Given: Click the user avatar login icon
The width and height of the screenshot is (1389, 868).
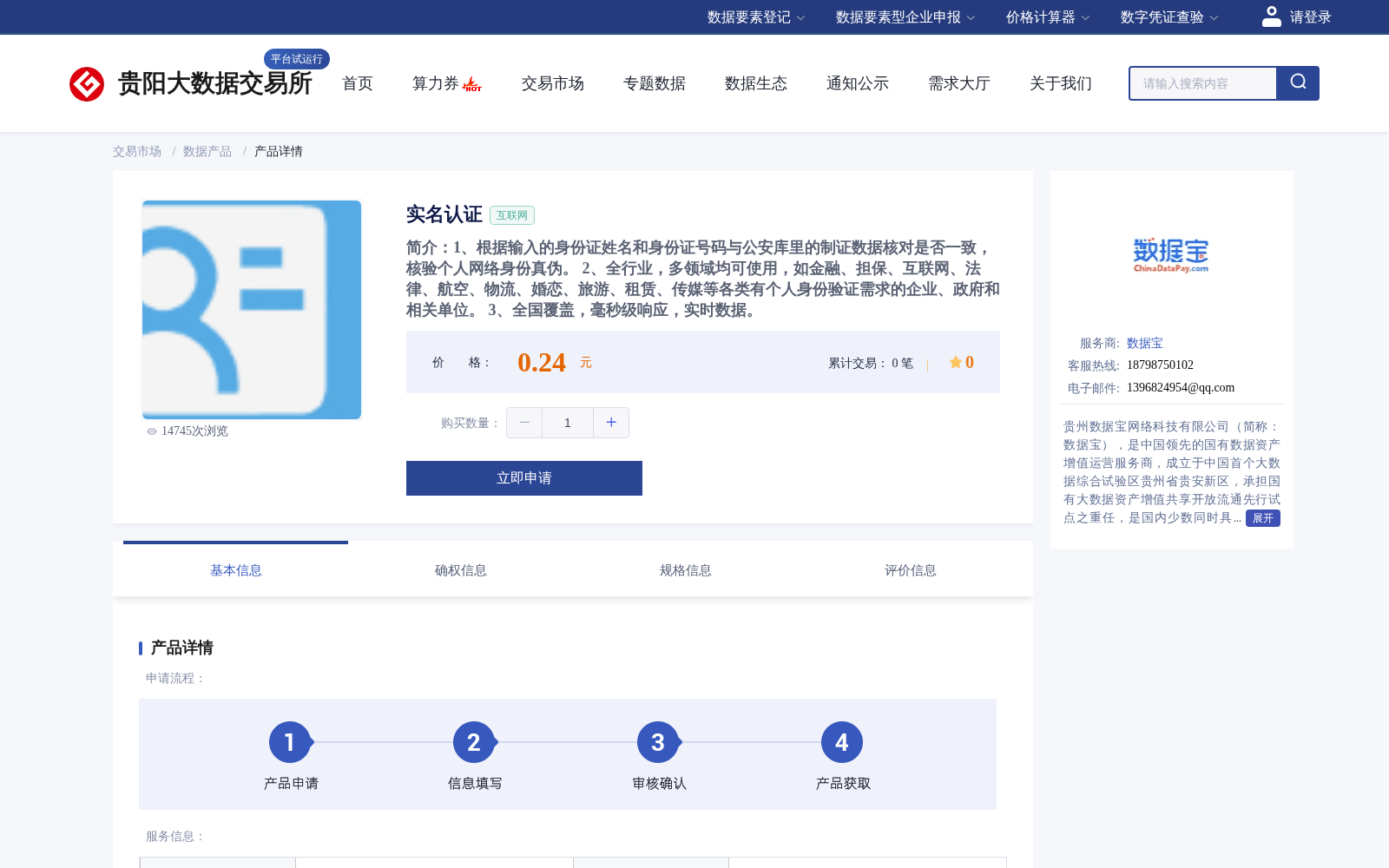Looking at the screenshot, I should coord(1271,16).
